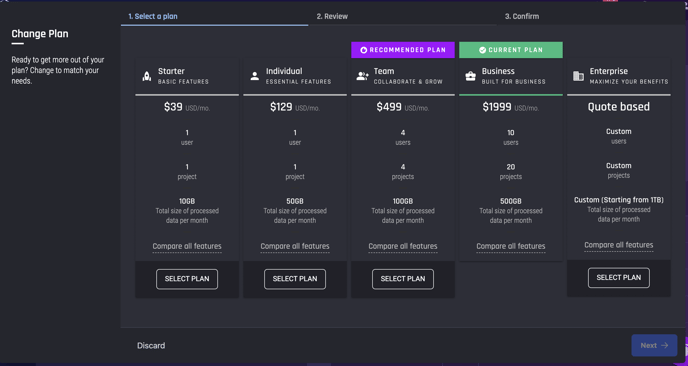
Task: Open Compare all features under Individual
Action: click(x=295, y=246)
